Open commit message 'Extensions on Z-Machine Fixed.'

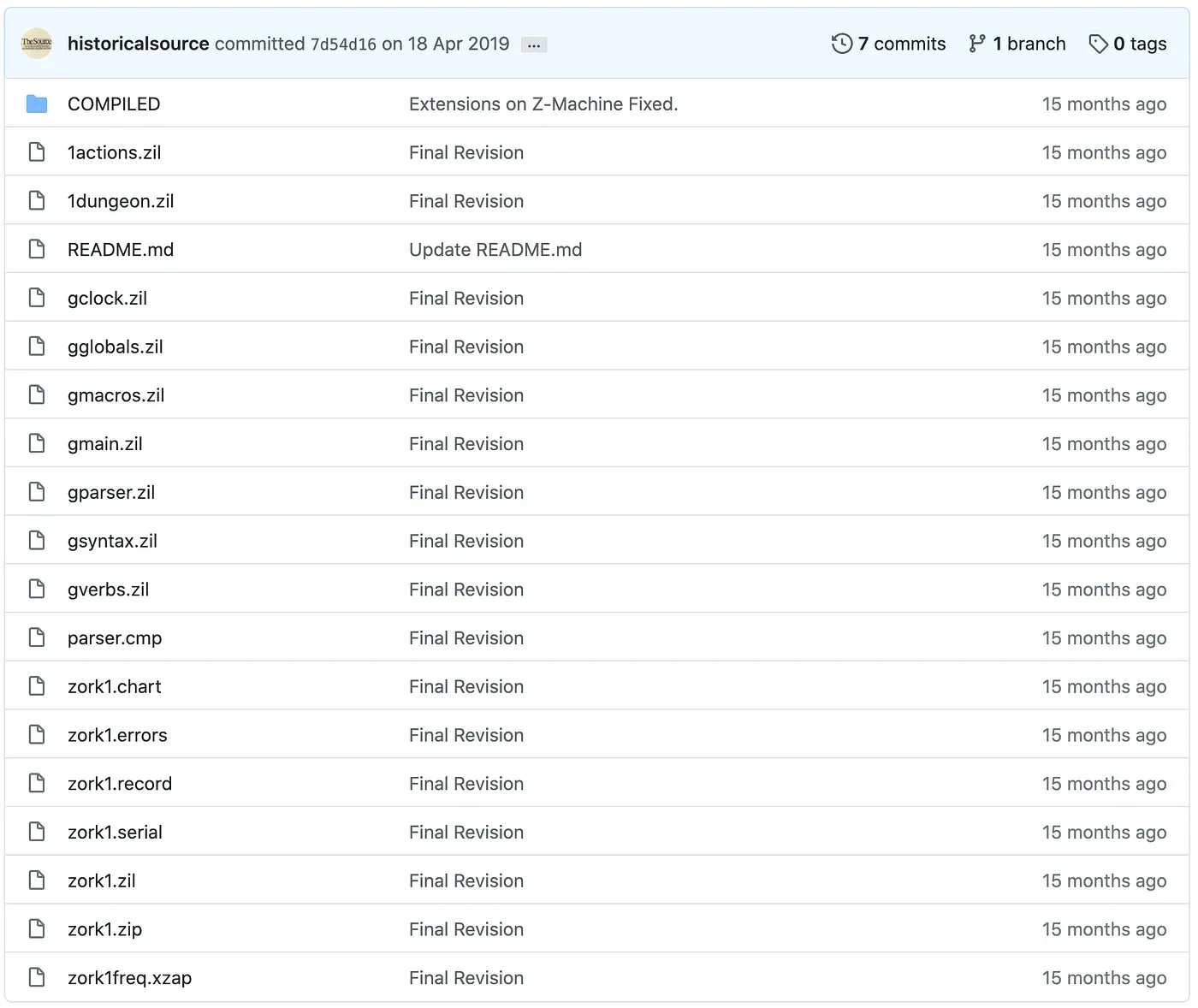pyautogui.click(x=543, y=104)
